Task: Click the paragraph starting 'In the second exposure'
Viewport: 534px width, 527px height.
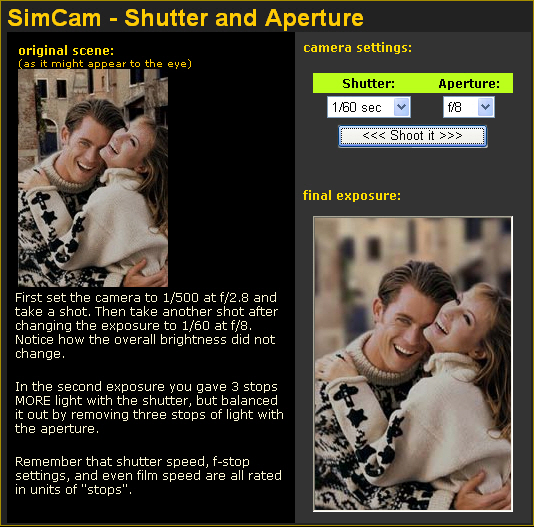Action: tap(149, 407)
